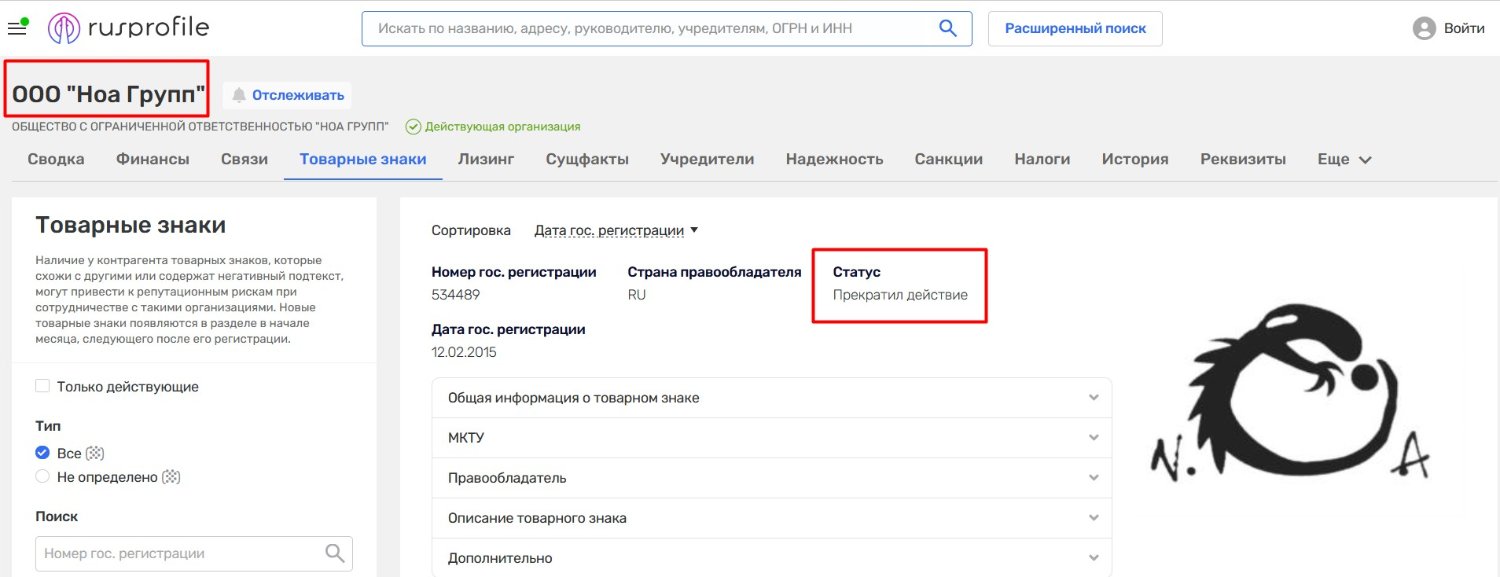
Task: Switch to the Санкции tab
Action: click(x=949, y=159)
